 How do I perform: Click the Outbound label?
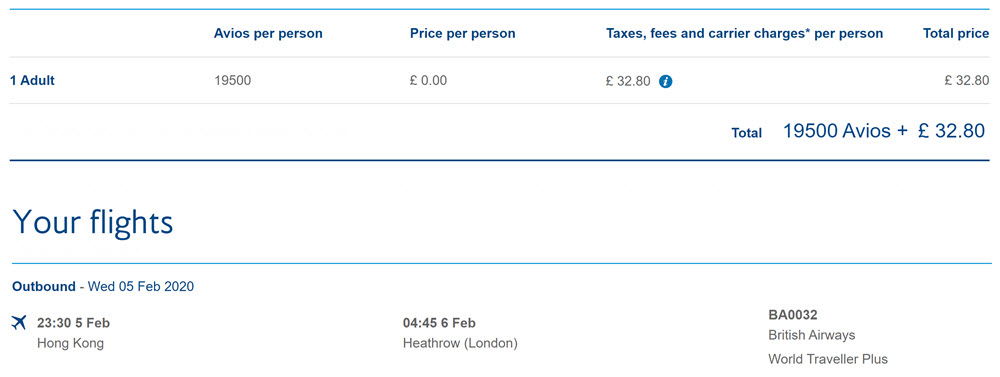[x=43, y=286]
